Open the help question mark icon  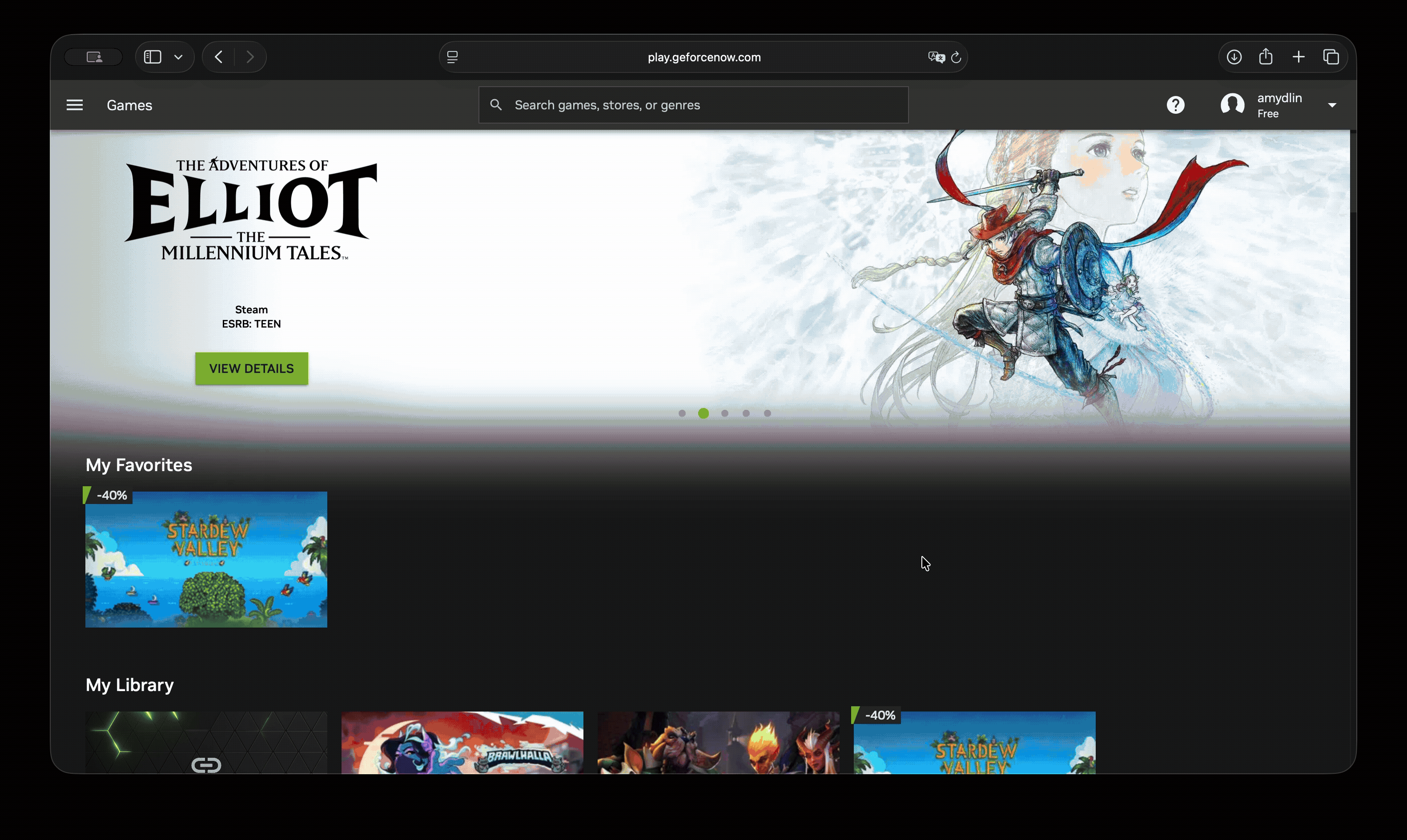(x=1175, y=105)
